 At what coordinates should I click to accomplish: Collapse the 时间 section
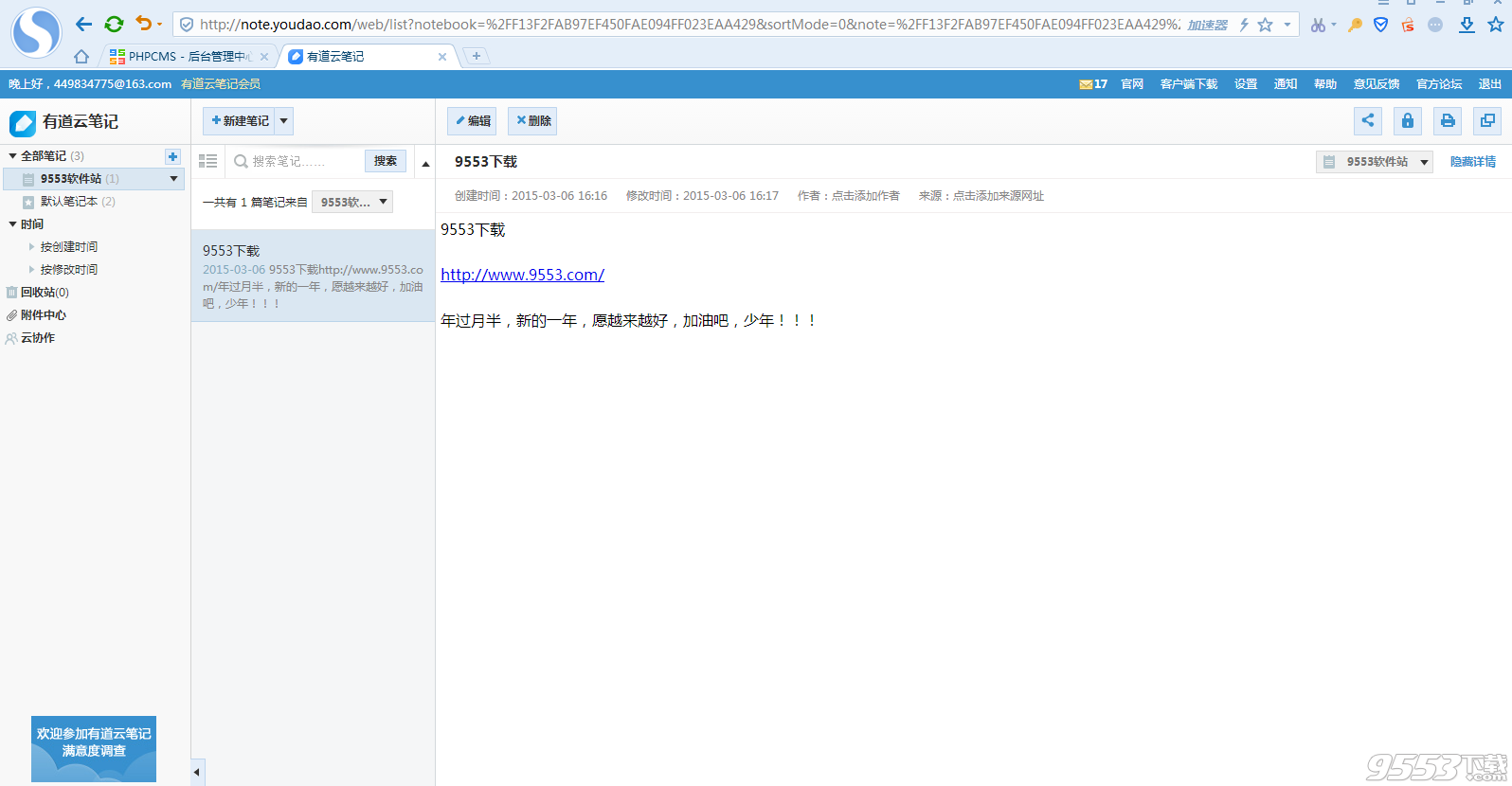(12, 224)
